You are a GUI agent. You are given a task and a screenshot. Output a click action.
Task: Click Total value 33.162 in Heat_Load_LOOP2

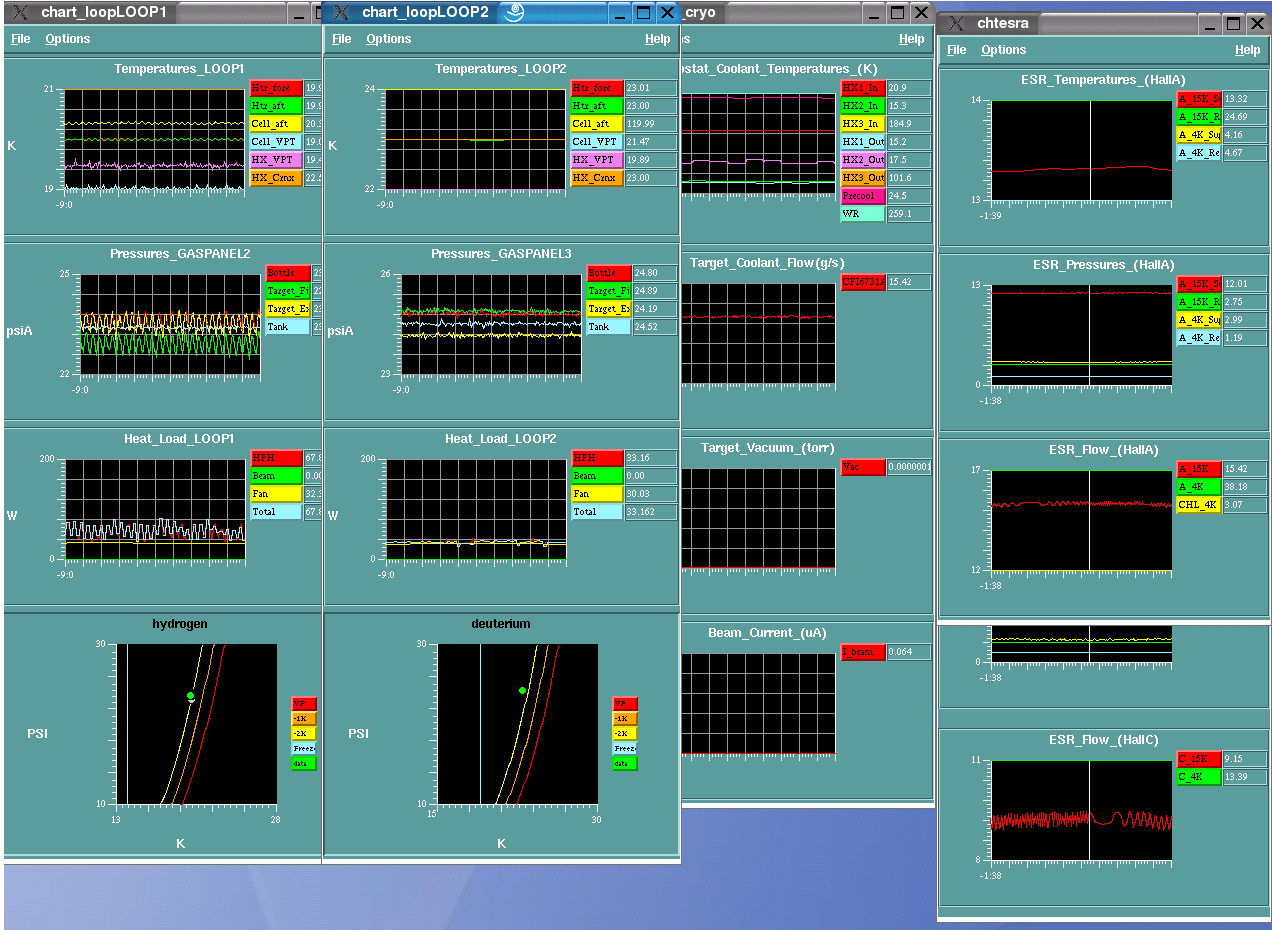[x=651, y=512]
